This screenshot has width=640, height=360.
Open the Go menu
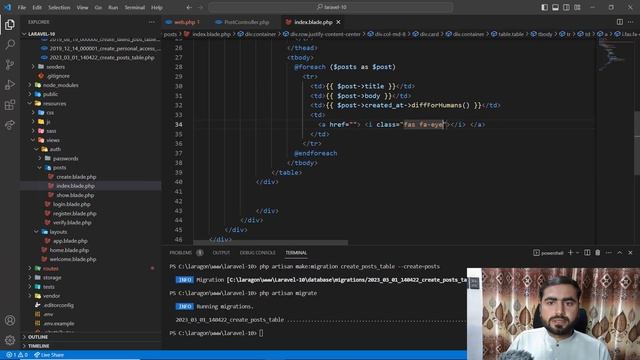tap(98, 7)
